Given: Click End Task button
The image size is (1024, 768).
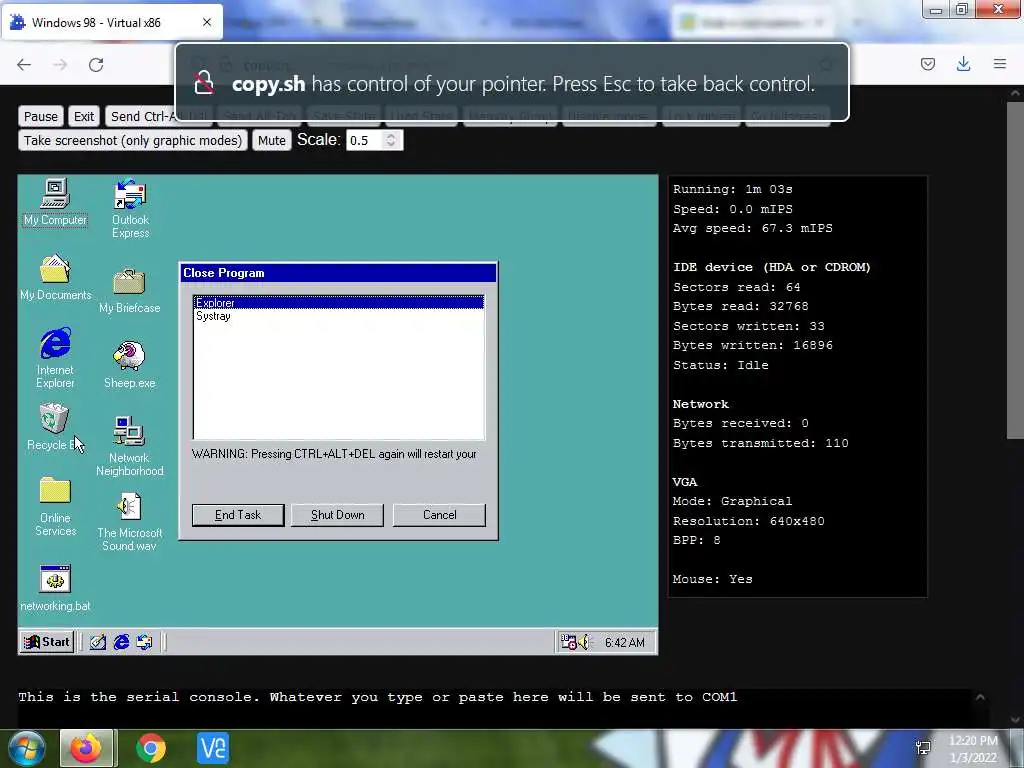Looking at the screenshot, I should 238,515.
